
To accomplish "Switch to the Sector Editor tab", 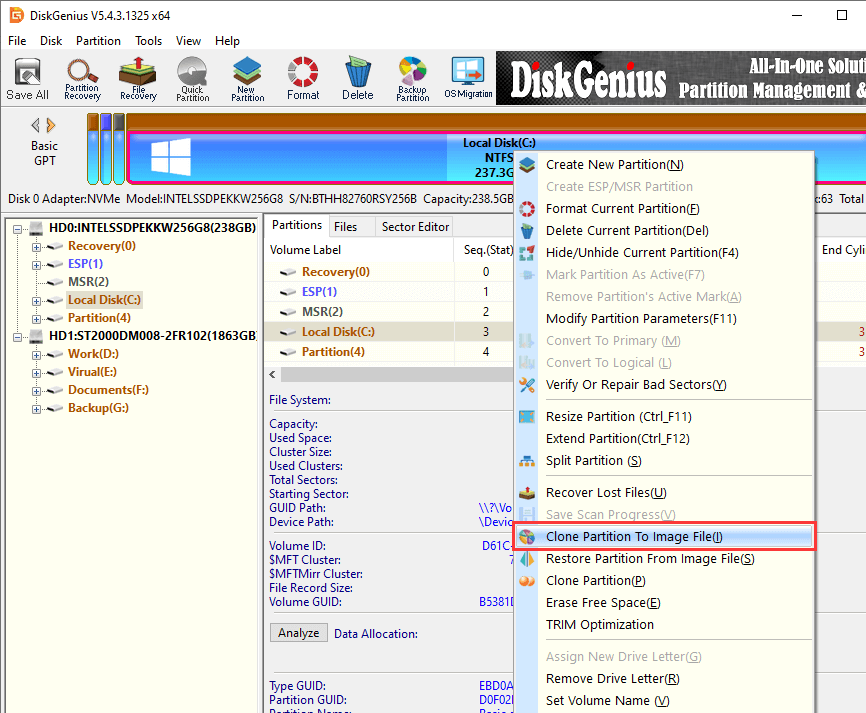I will coord(415,227).
